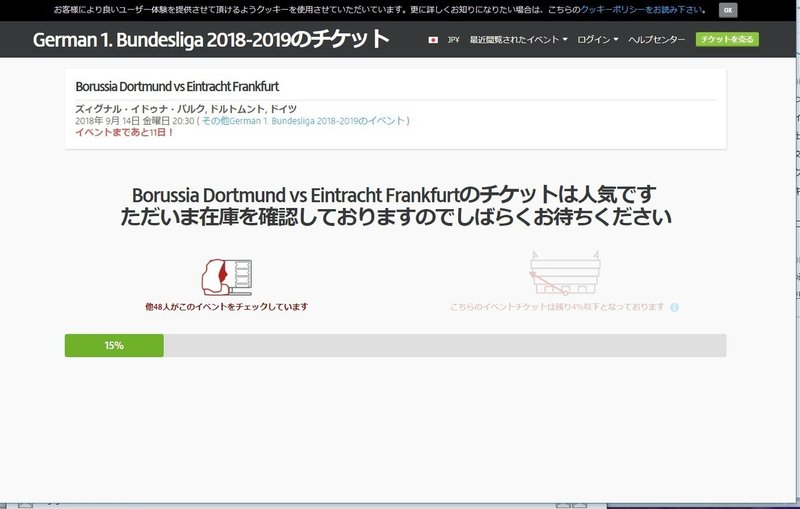
Task: Go to ヘルプセンター
Action: (x=657, y=40)
